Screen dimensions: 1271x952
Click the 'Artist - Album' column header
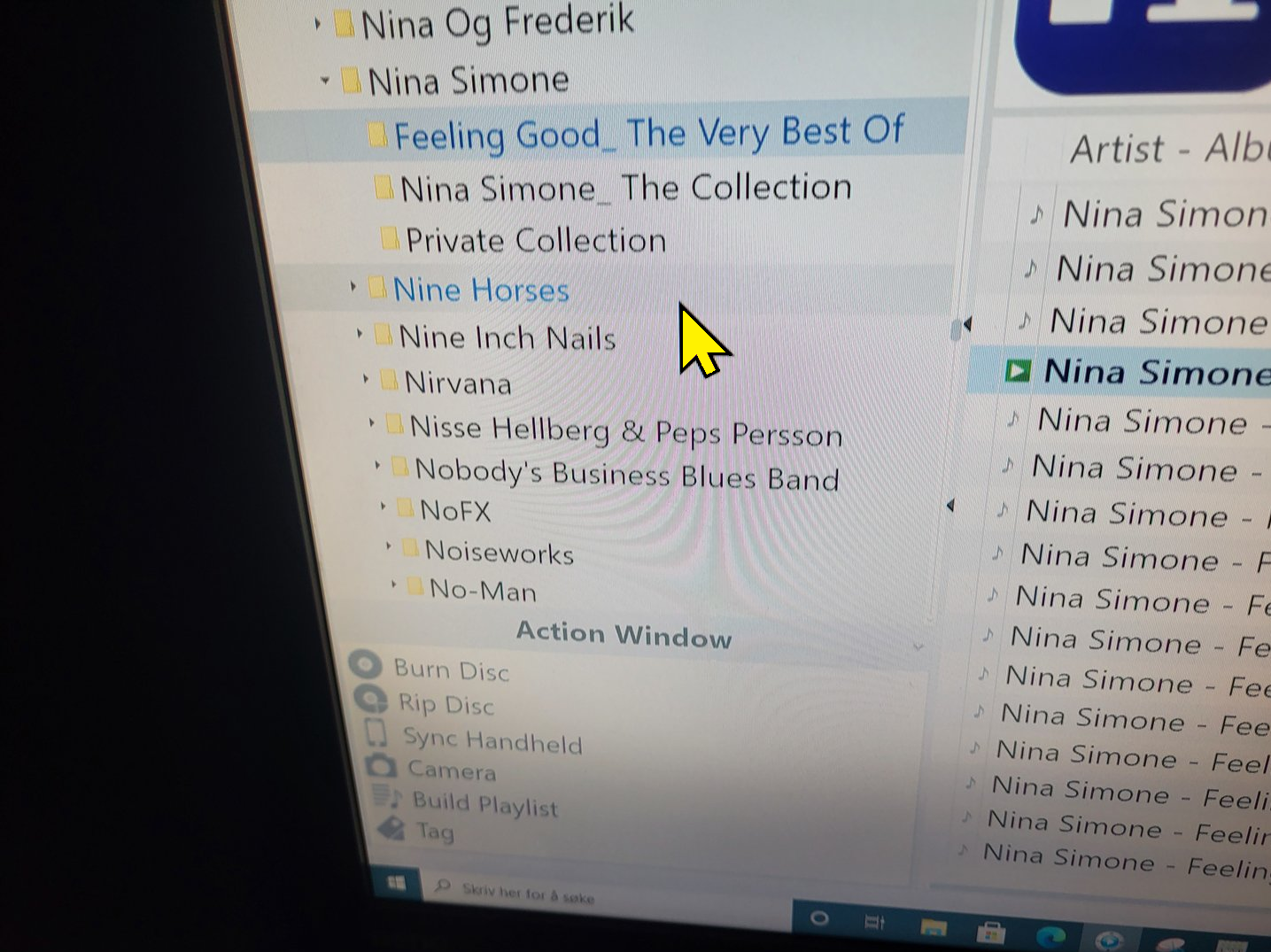(1170, 148)
